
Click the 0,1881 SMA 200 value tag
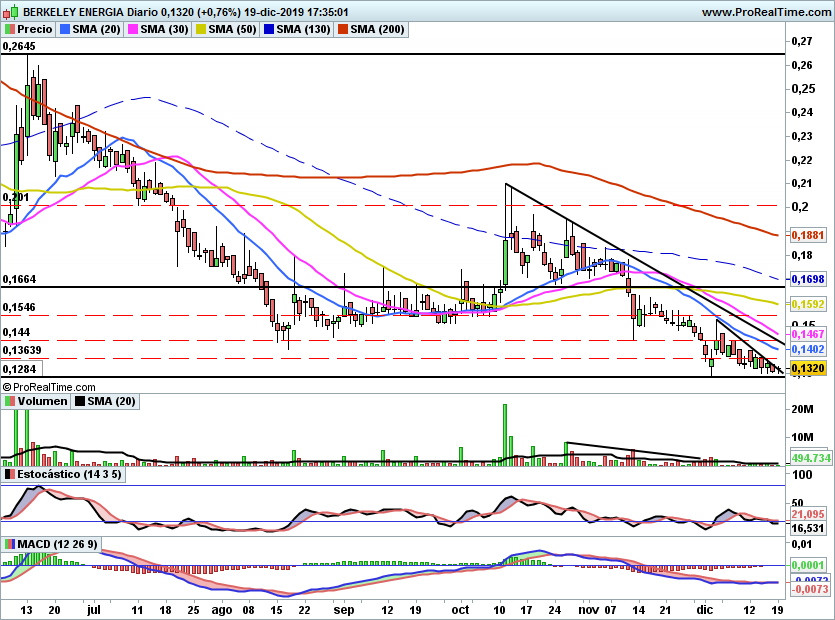806,235
